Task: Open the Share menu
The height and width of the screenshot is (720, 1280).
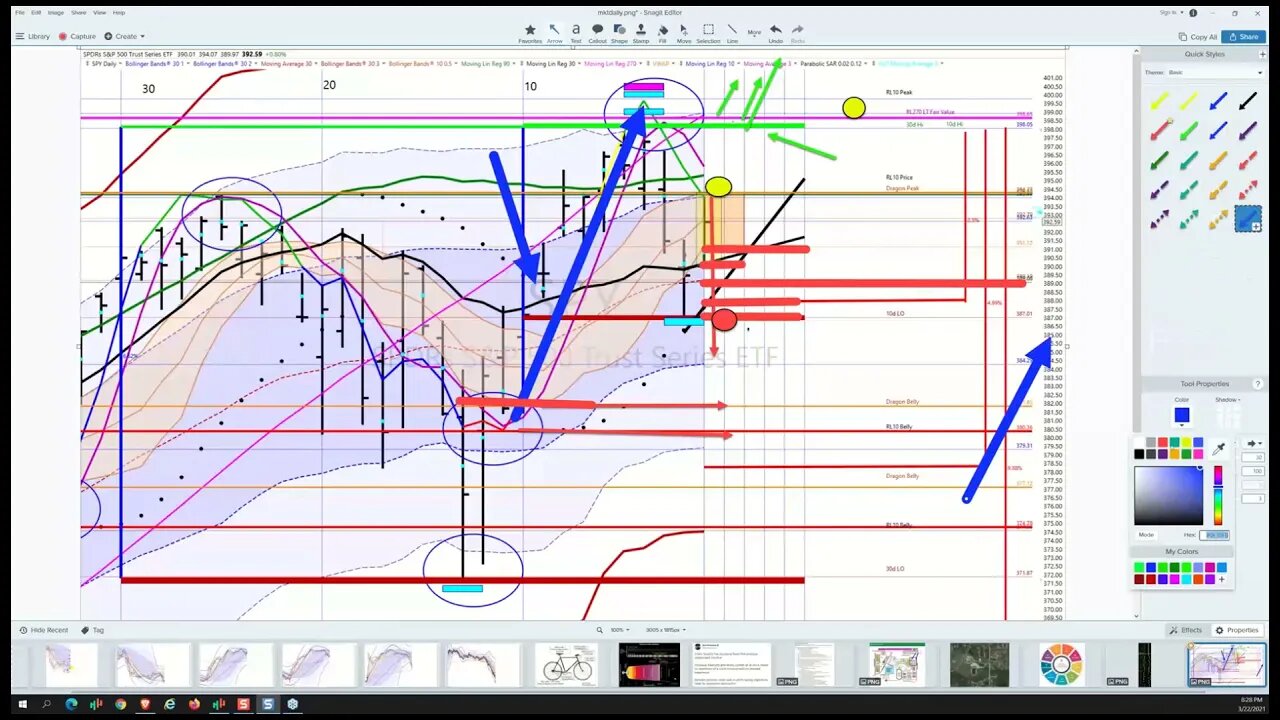Action: 78,13
